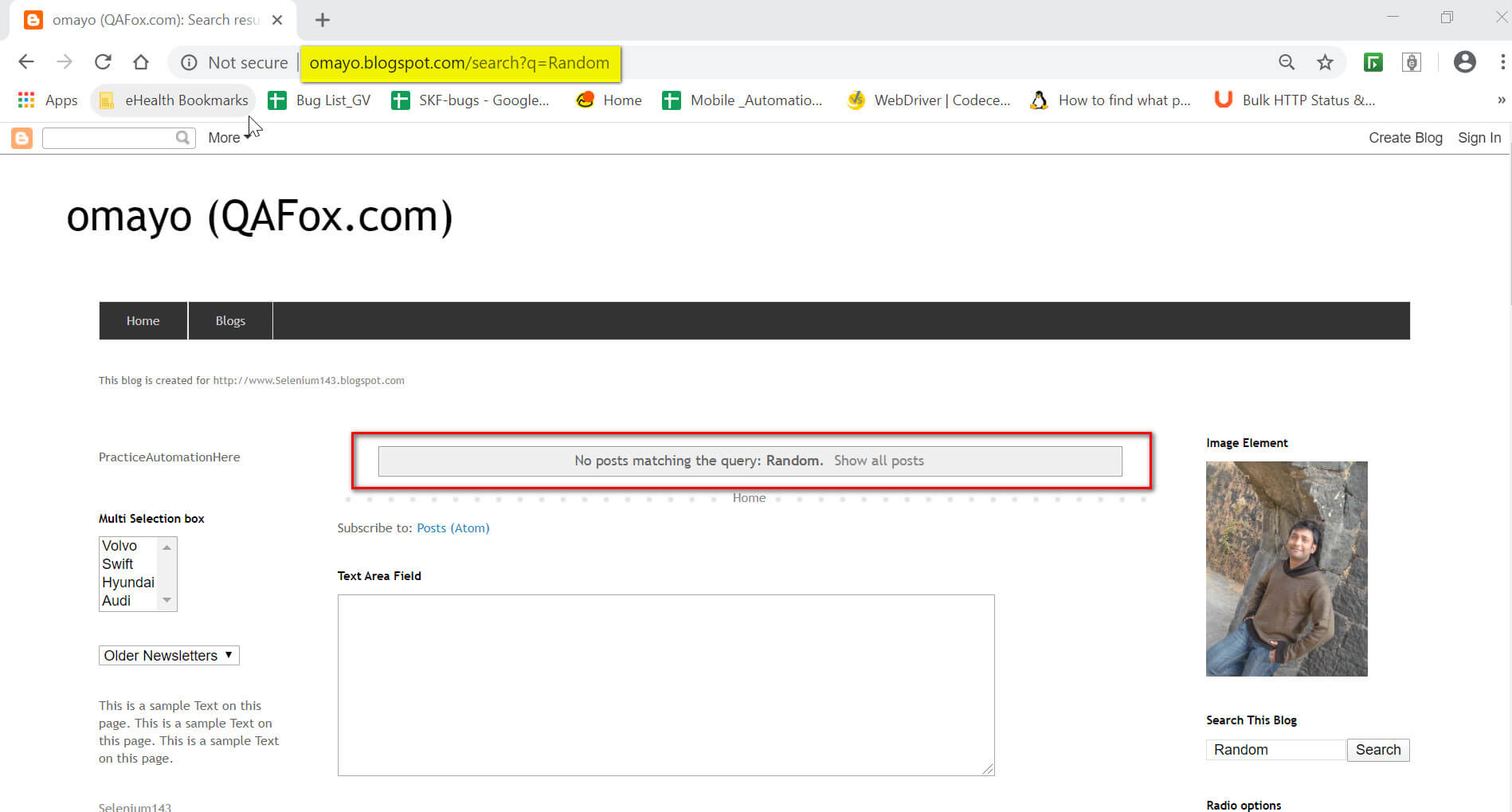Image resolution: width=1512 pixels, height=812 pixels.
Task: Show the hidden bookmarks overflow chevron
Action: click(x=1501, y=100)
